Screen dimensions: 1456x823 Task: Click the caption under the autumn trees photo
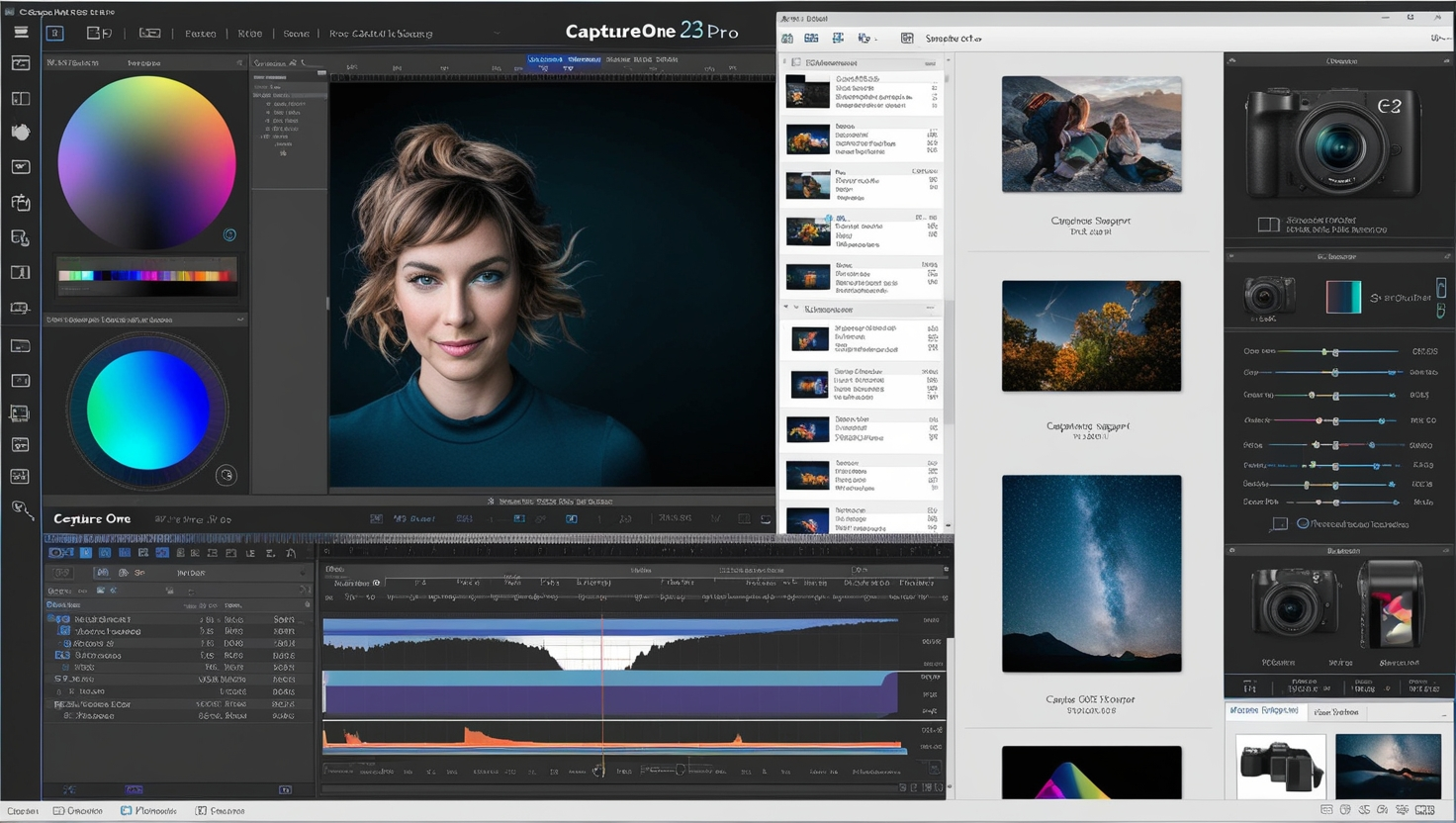pyautogui.click(x=1088, y=430)
